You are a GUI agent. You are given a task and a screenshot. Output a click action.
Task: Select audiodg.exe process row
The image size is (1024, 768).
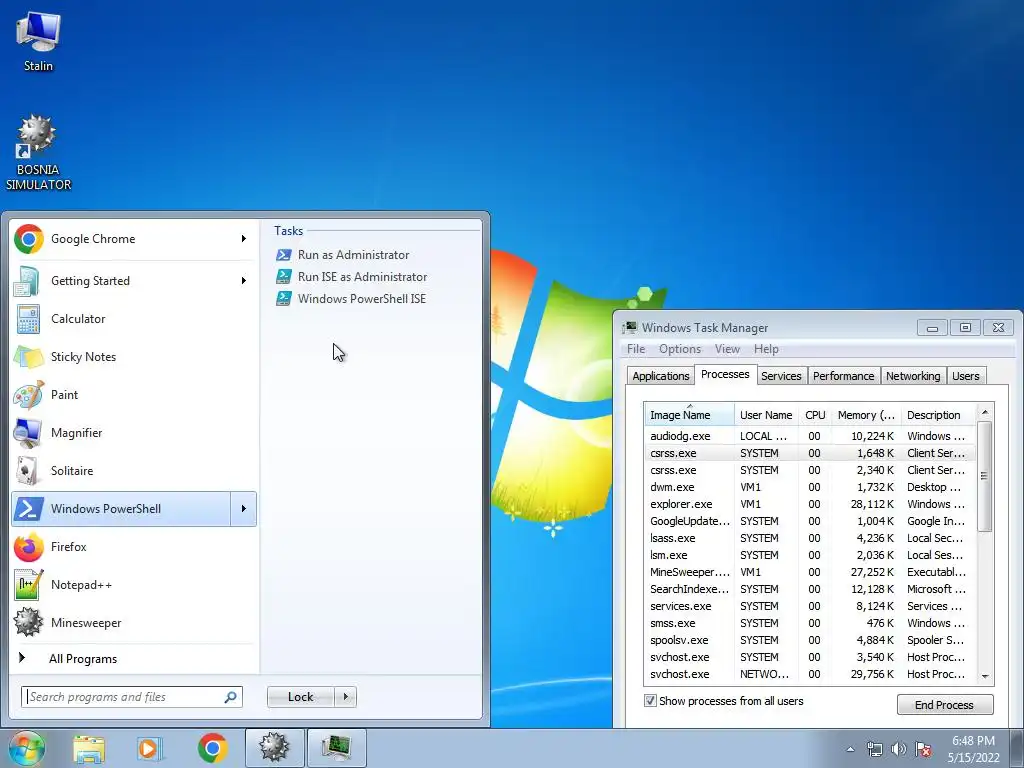(809, 436)
